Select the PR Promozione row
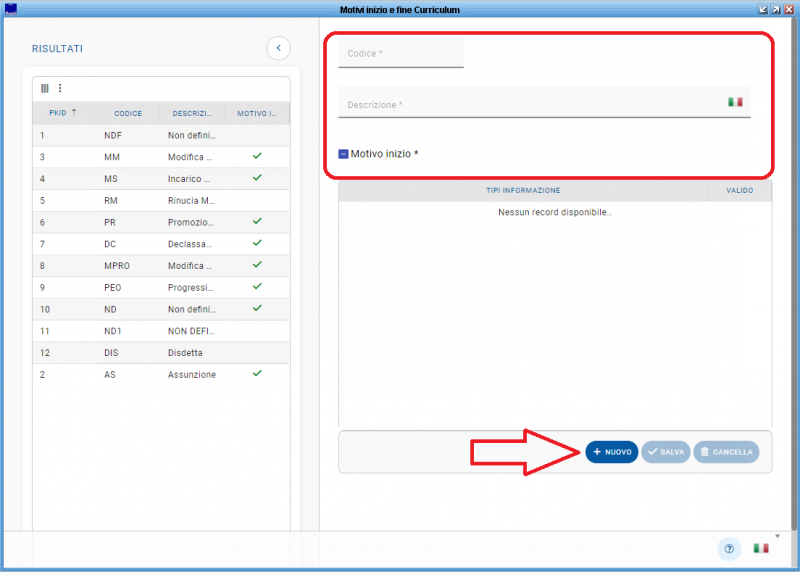Screen dimensions: 800x572 click(x=160, y=221)
